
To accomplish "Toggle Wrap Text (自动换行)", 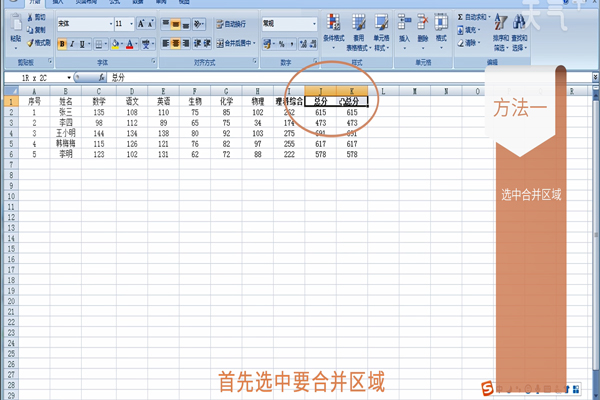I will (x=231, y=24).
